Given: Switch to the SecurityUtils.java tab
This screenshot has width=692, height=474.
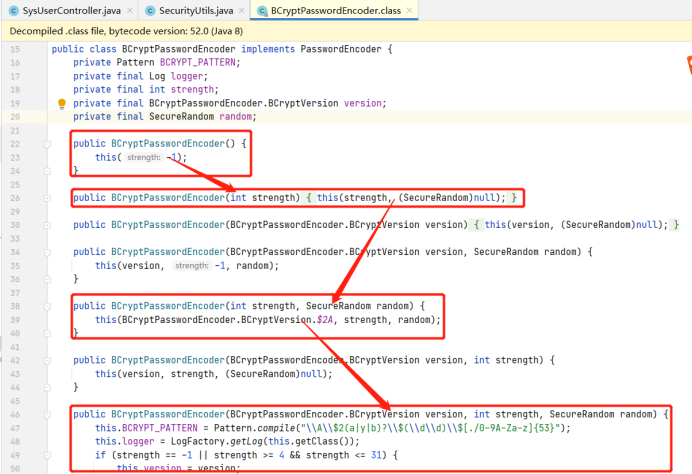Looking at the screenshot, I should click(x=196, y=11).
